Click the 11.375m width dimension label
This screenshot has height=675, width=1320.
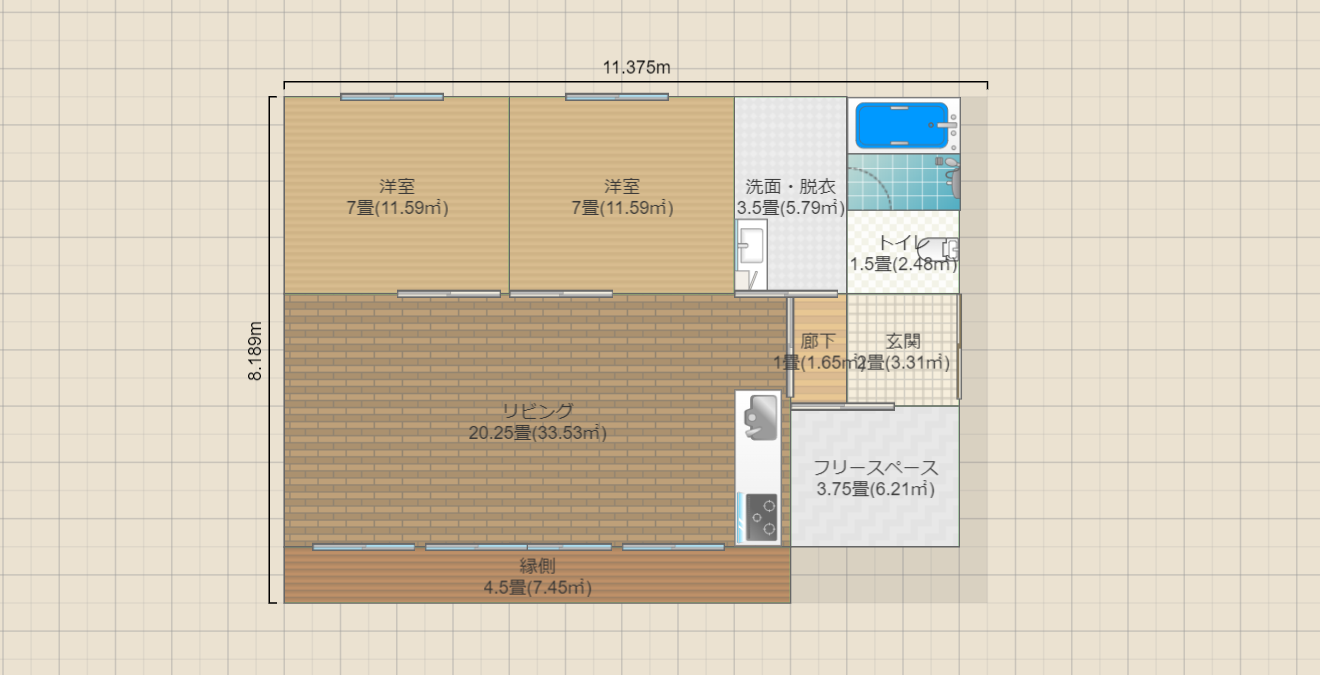point(636,68)
